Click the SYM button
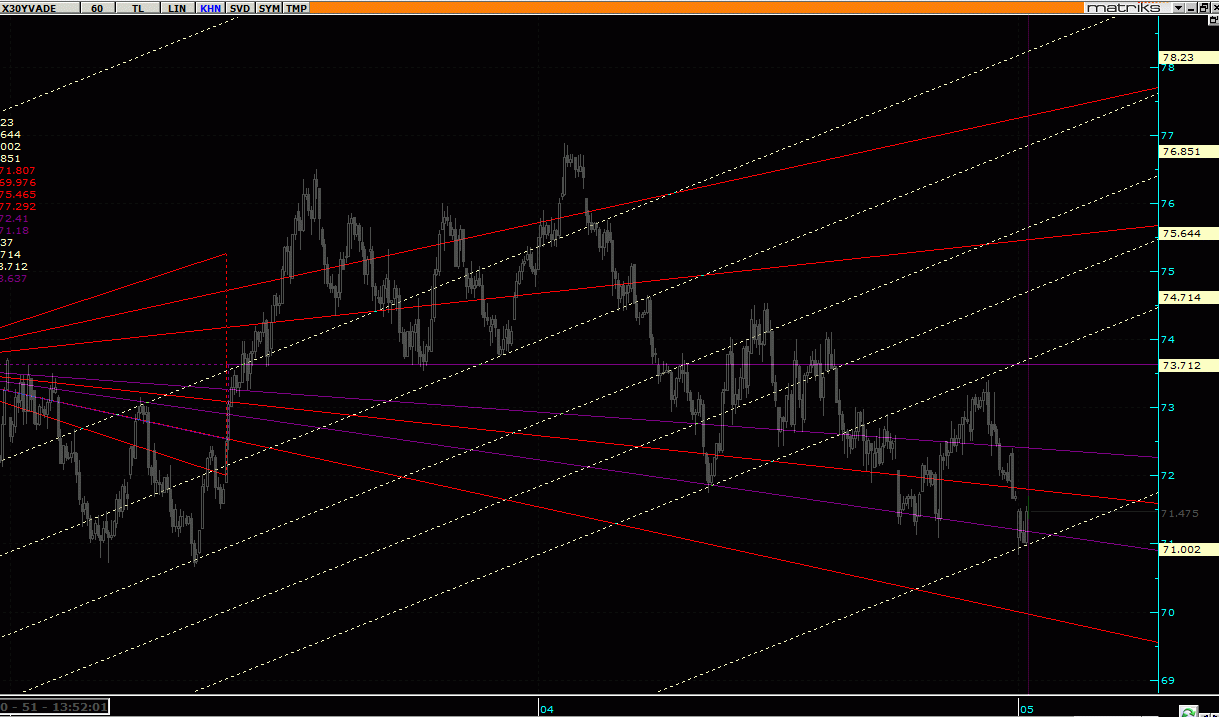The image size is (1219, 717). 269,8
